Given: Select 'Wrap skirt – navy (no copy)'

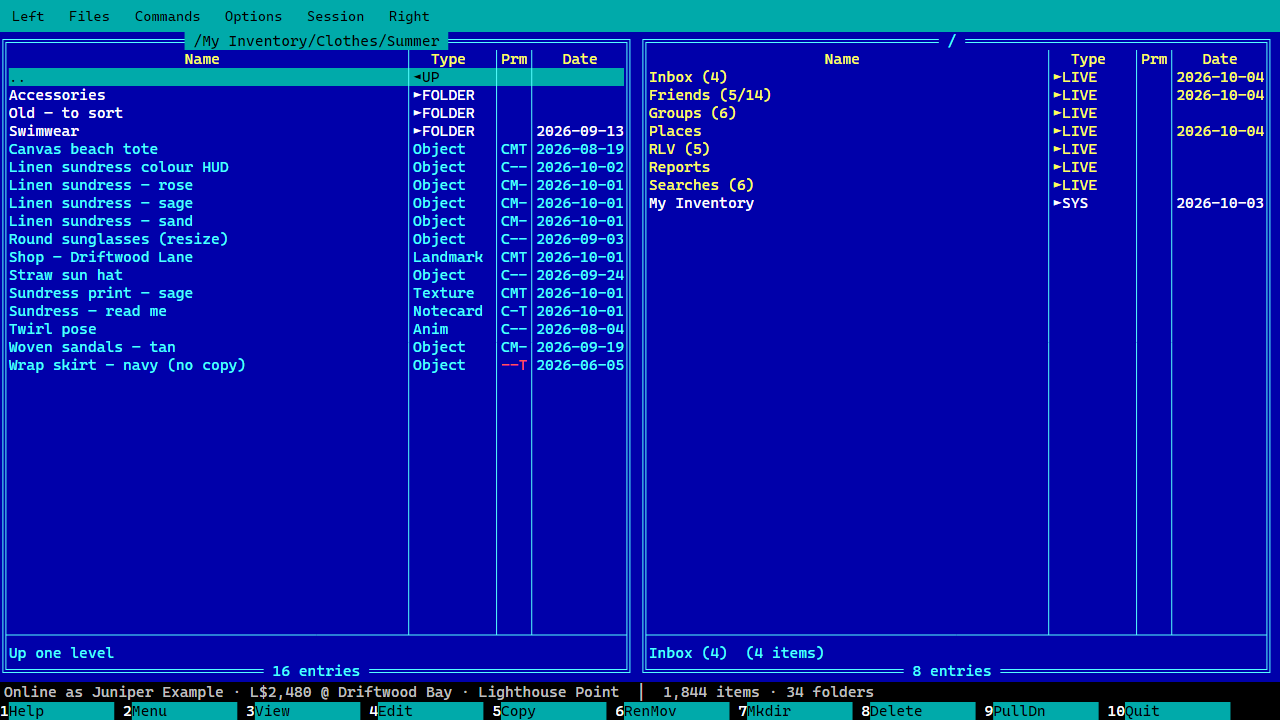Looking at the screenshot, I should (x=316, y=365).
